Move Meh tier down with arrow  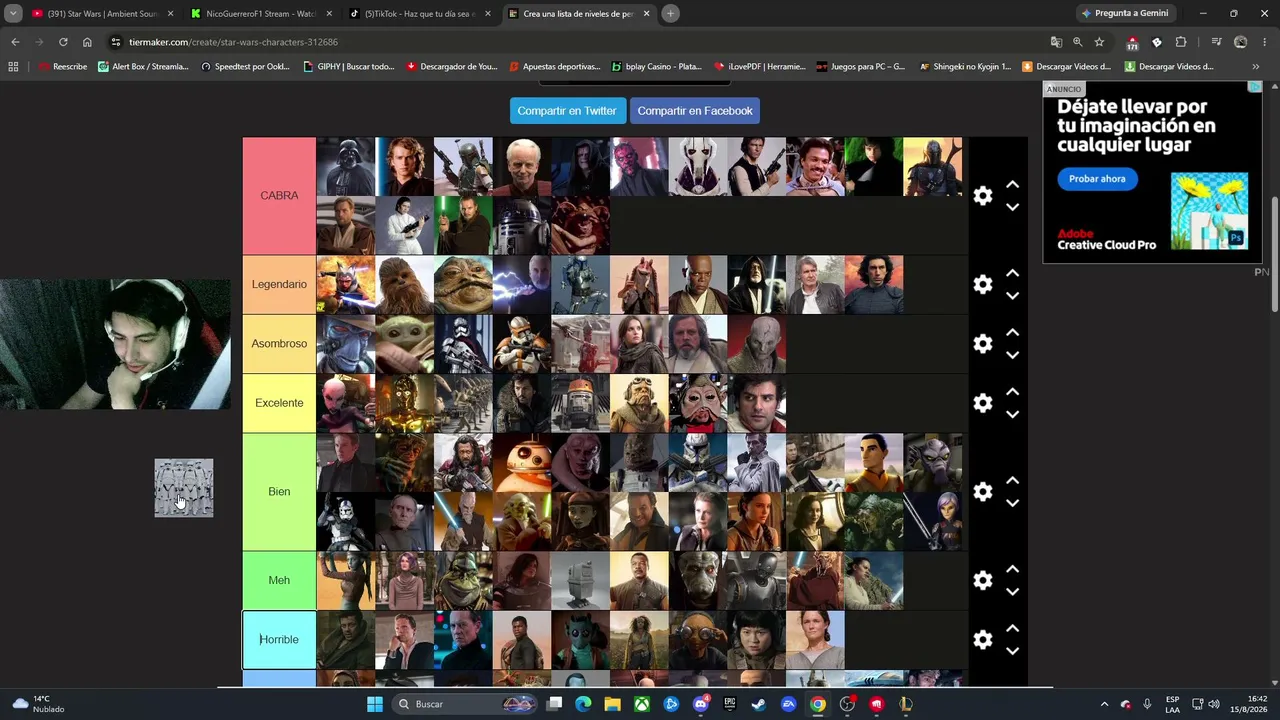click(x=1012, y=592)
